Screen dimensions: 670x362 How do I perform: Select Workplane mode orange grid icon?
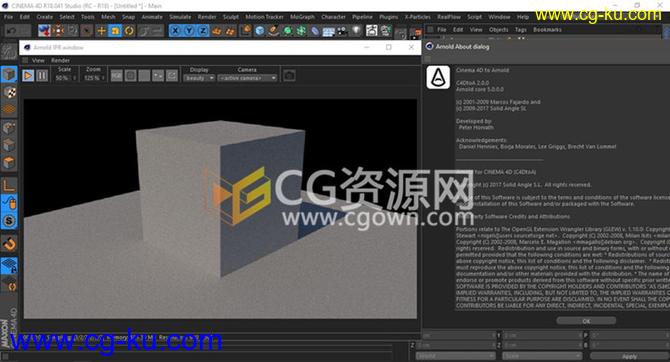[9, 109]
